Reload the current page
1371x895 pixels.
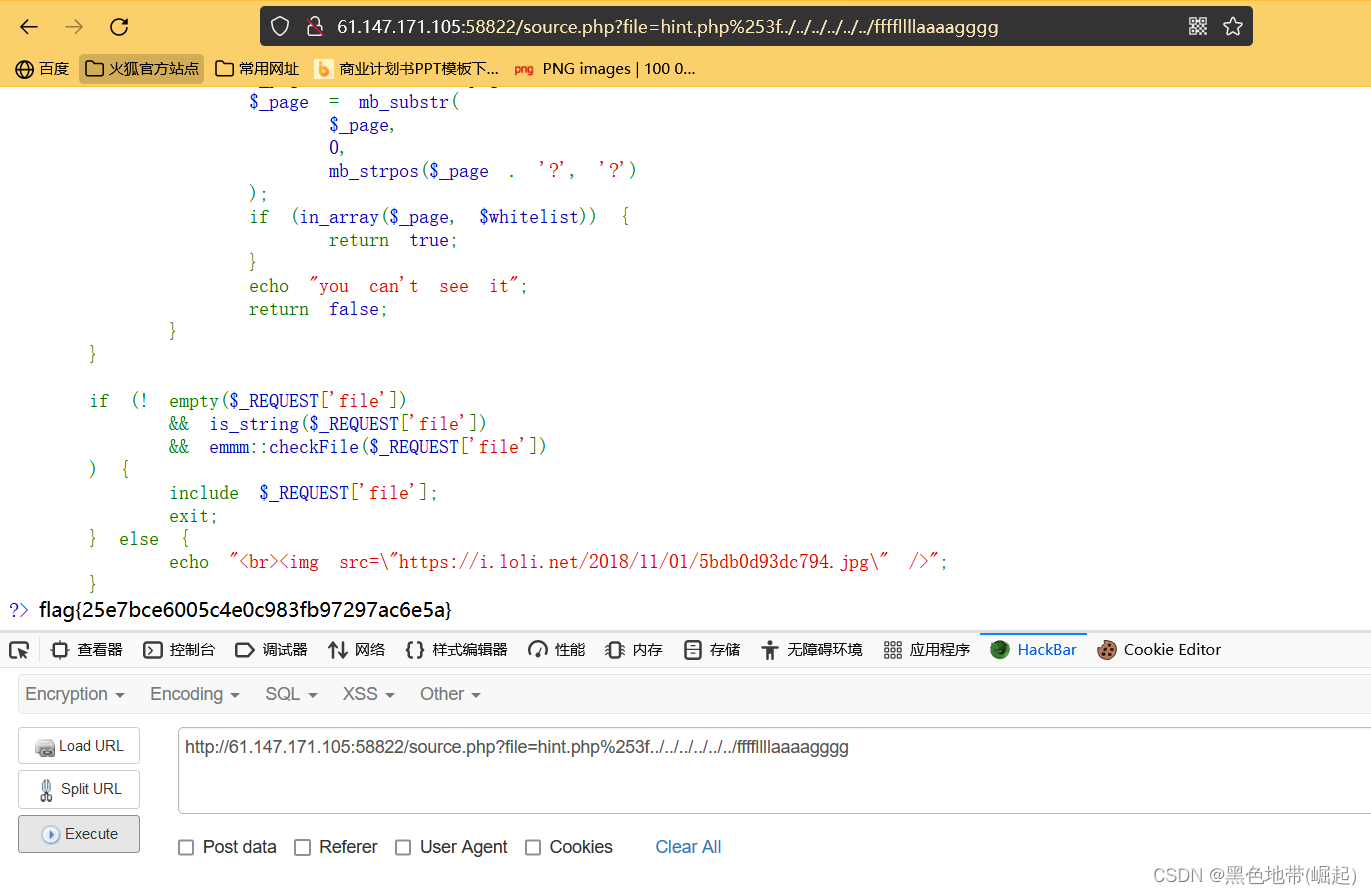click(119, 27)
